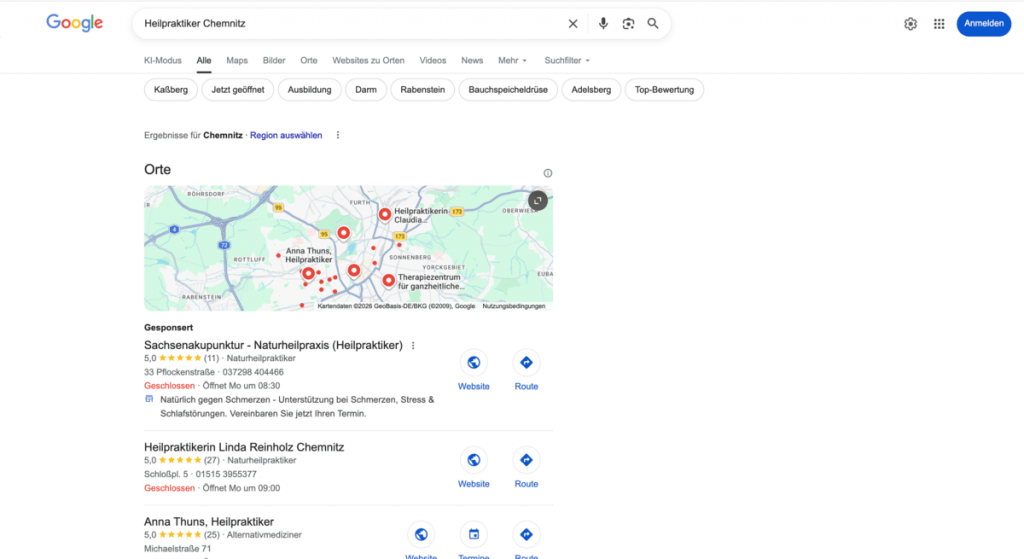
Task: Toggle the Darm filter chip
Action: [x=366, y=89]
